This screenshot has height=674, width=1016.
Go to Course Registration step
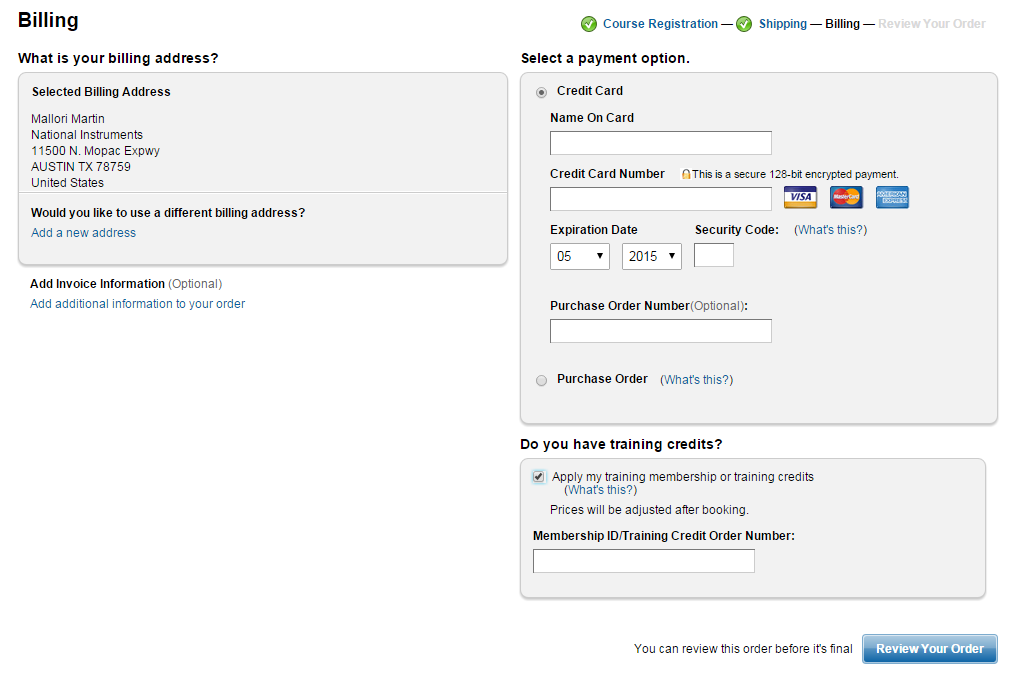coord(660,24)
